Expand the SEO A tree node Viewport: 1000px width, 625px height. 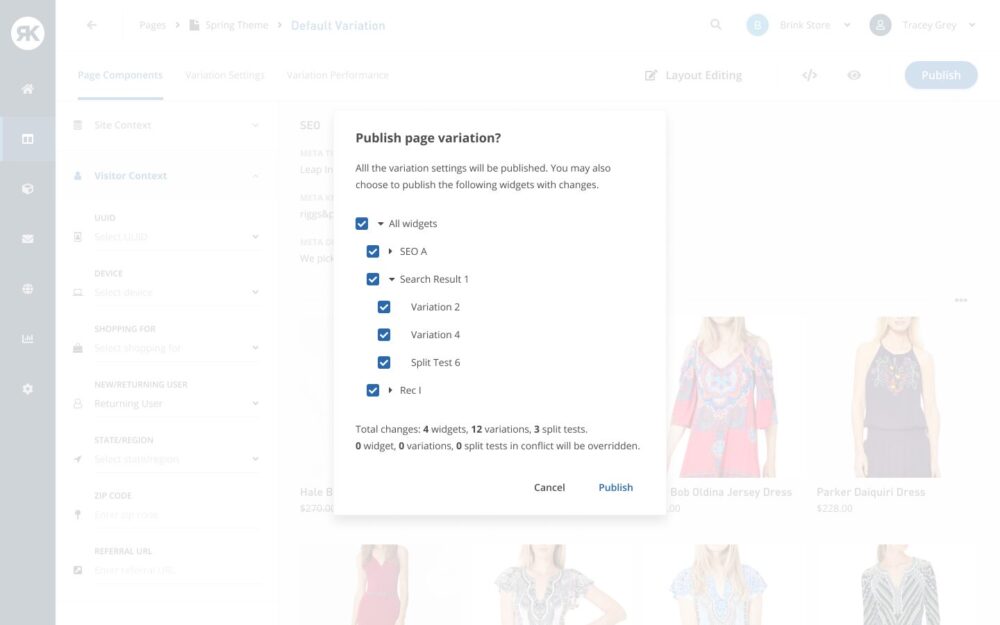(x=390, y=252)
